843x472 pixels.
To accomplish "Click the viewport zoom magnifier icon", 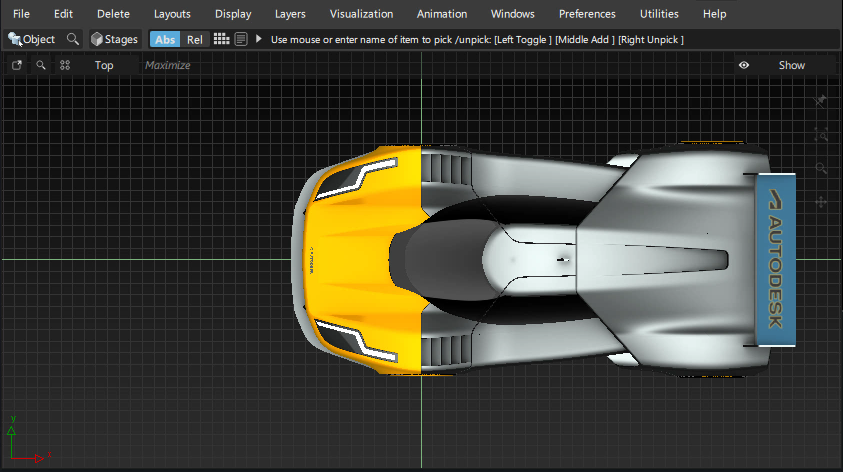I will pos(41,65).
